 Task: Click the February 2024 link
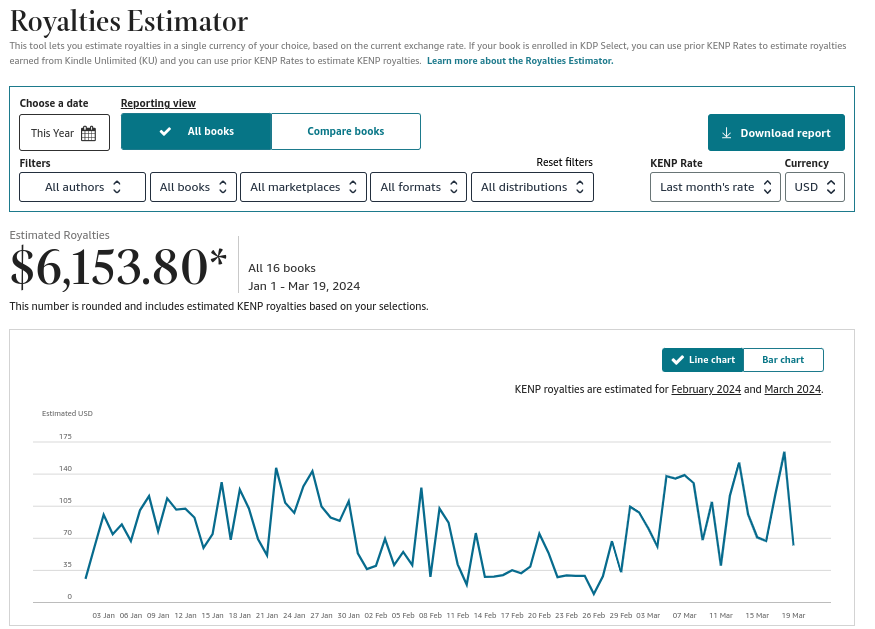tap(706, 389)
